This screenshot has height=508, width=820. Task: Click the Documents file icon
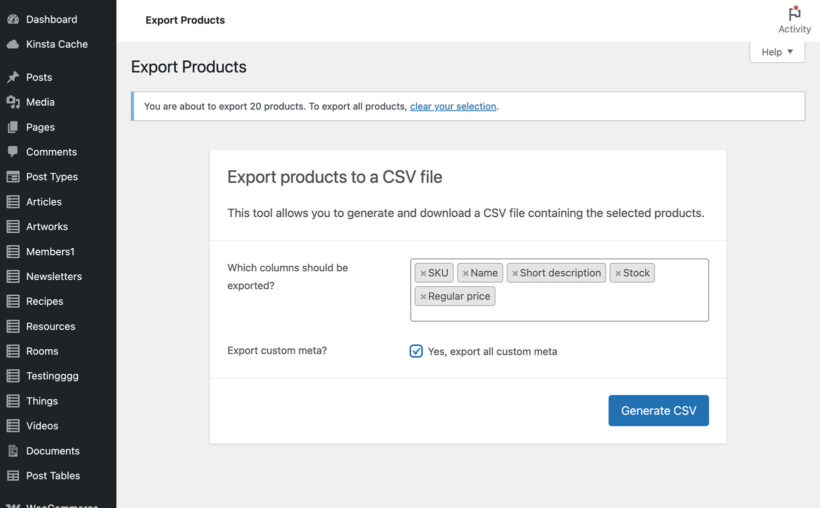point(13,450)
